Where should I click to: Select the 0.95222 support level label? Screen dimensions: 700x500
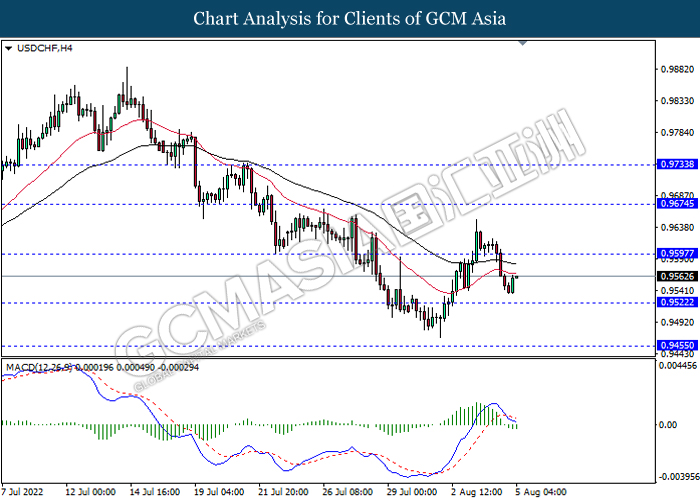677,302
